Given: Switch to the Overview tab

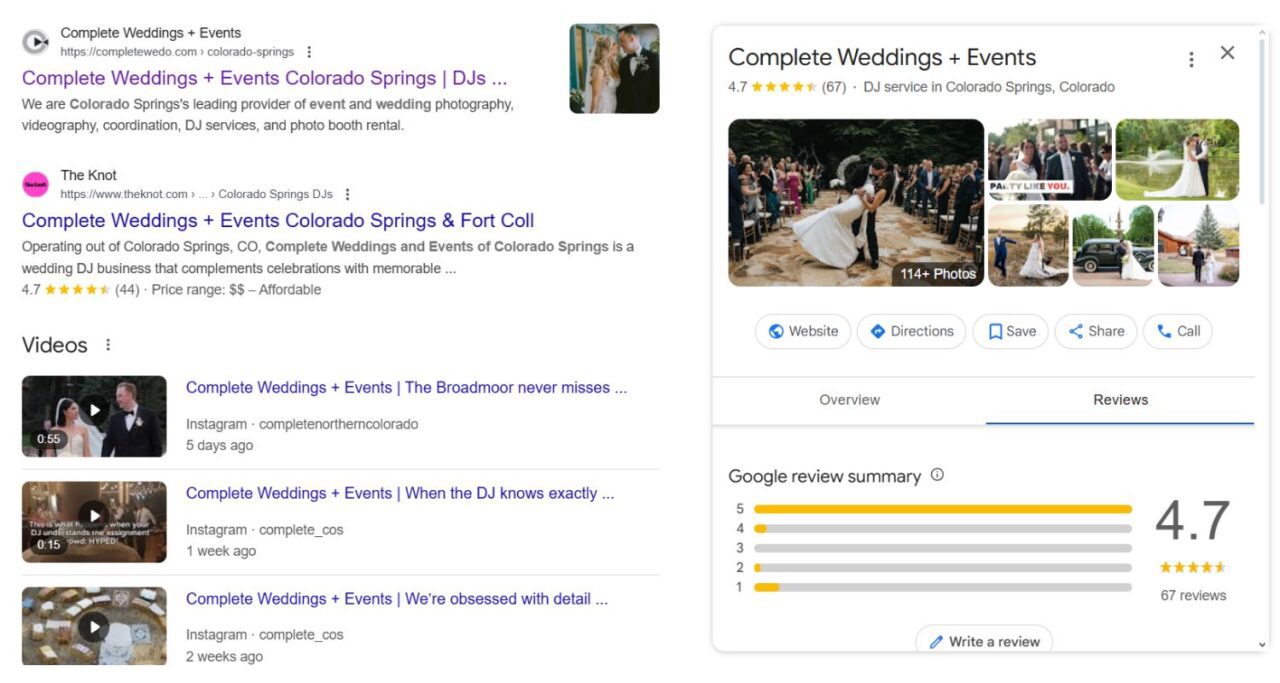Looking at the screenshot, I should (849, 400).
